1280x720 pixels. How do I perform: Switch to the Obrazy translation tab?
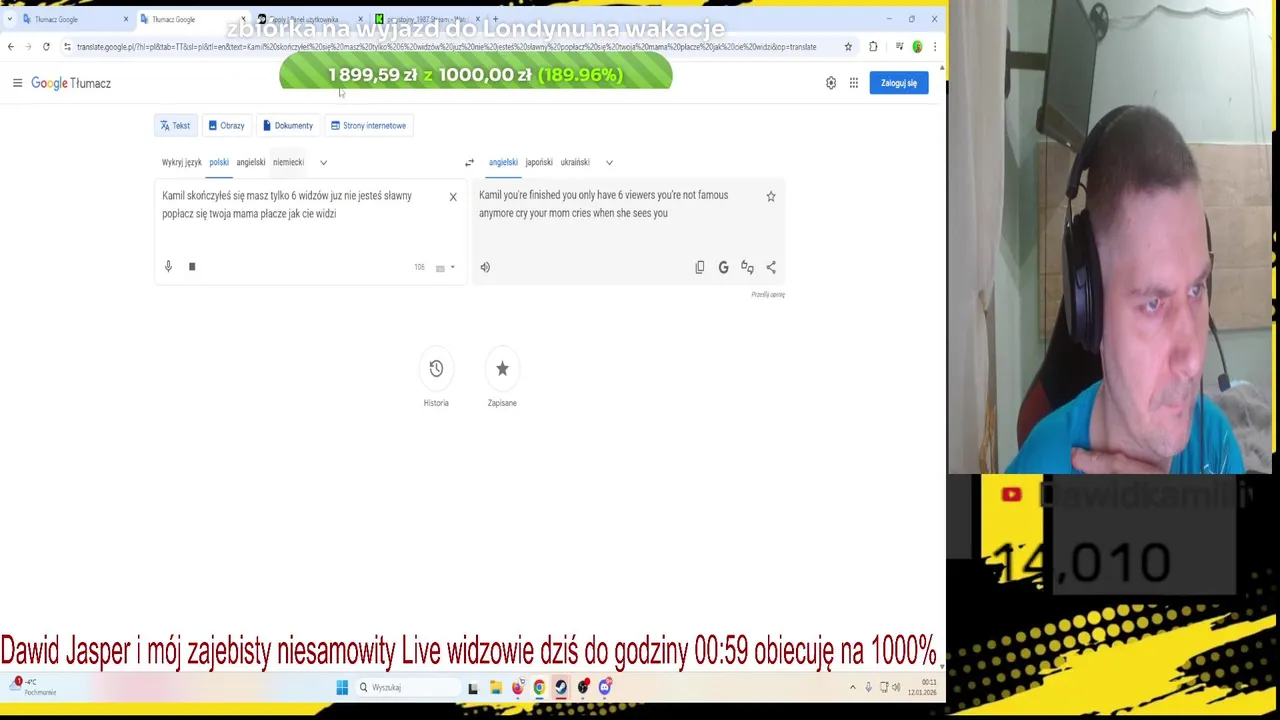(226, 125)
